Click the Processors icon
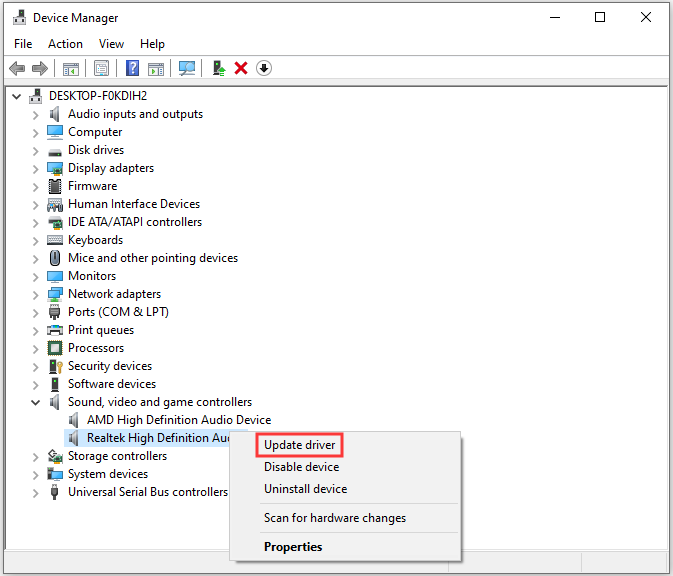This screenshot has width=673, height=576. [x=55, y=348]
